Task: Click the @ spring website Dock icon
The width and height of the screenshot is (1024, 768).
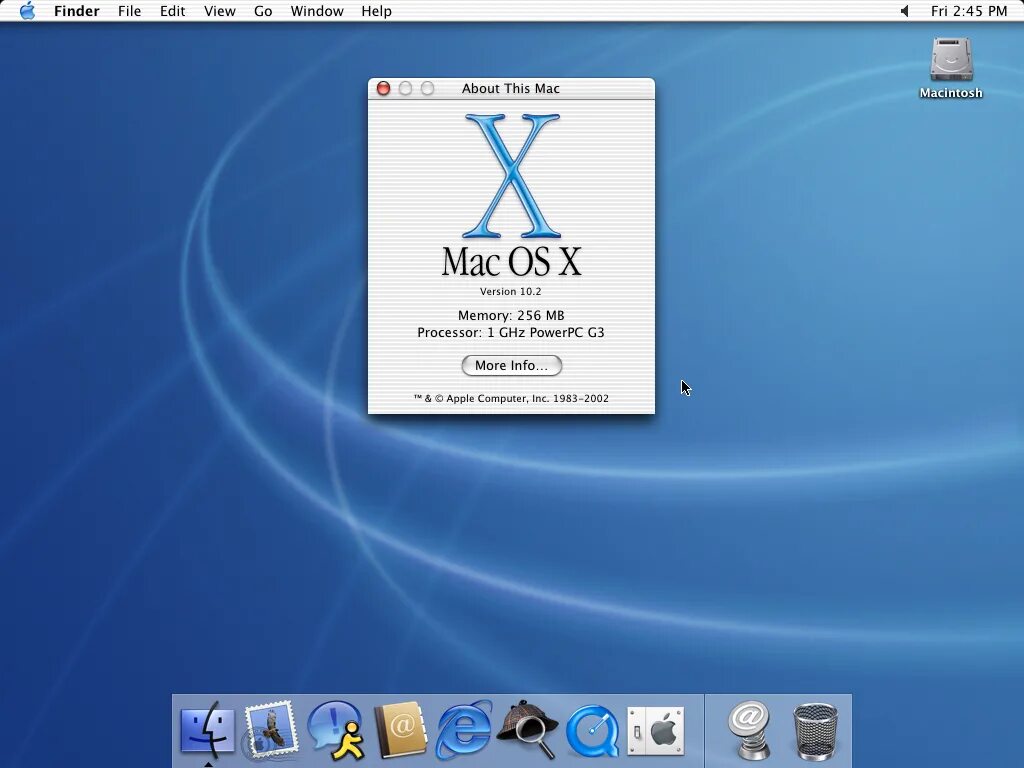Action: [750, 729]
